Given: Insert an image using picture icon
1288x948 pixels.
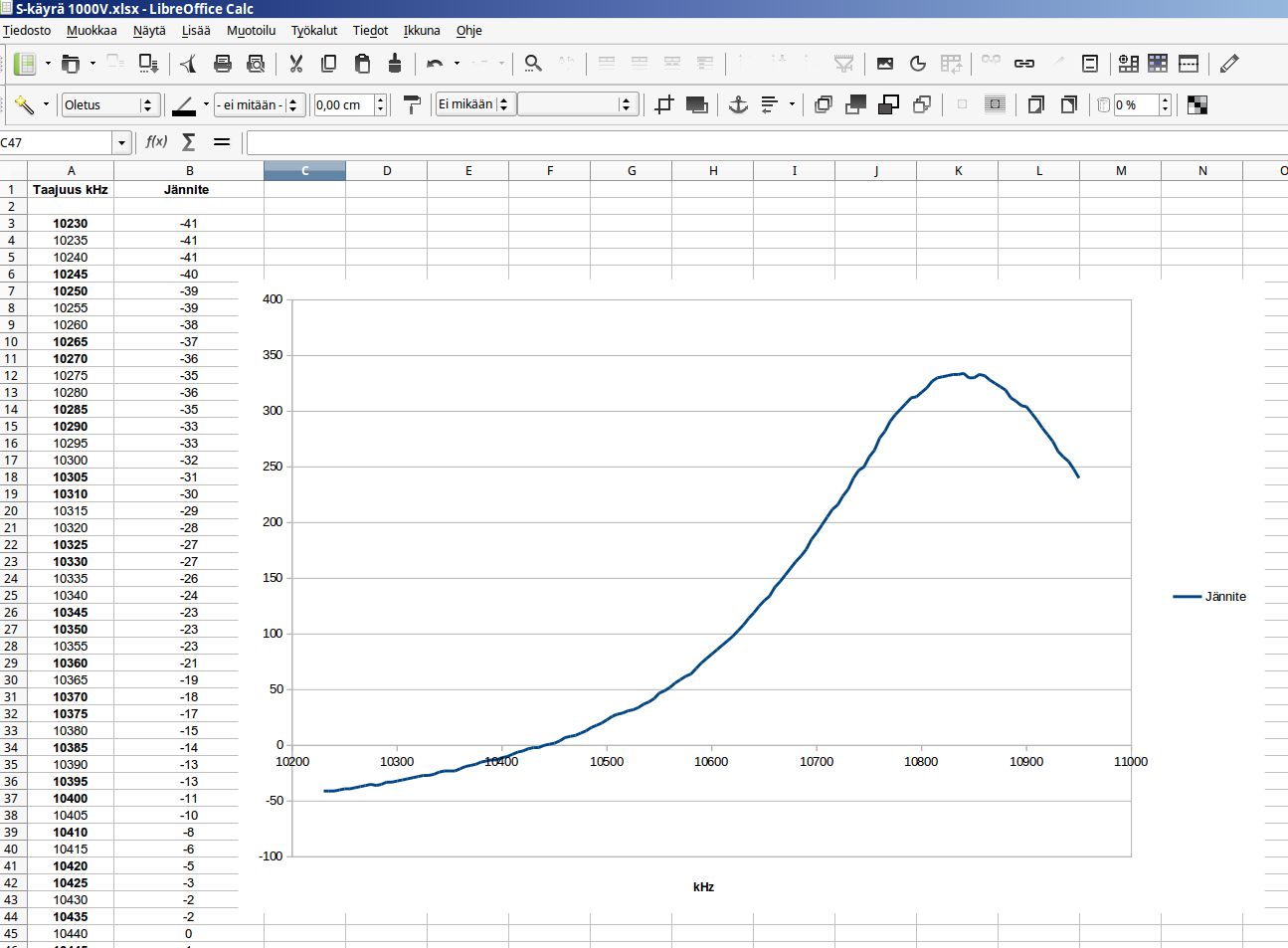Looking at the screenshot, I should coord(884,64).
